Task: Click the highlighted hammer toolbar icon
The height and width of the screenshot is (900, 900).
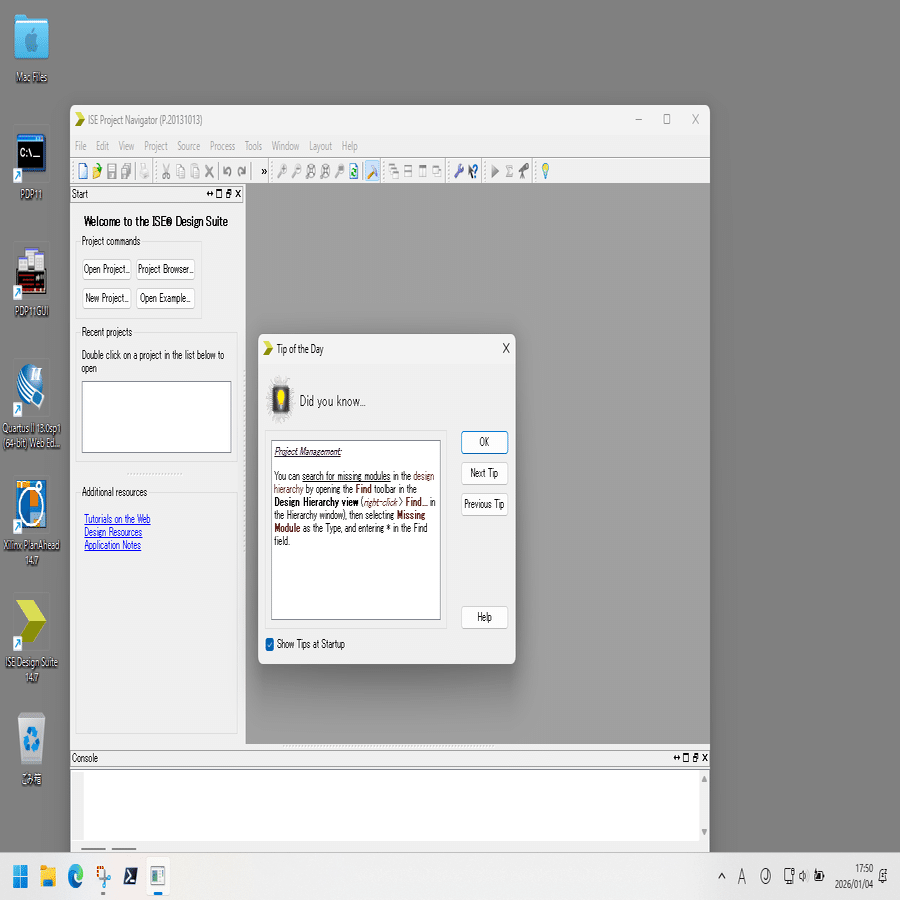Action: point(372,171)
